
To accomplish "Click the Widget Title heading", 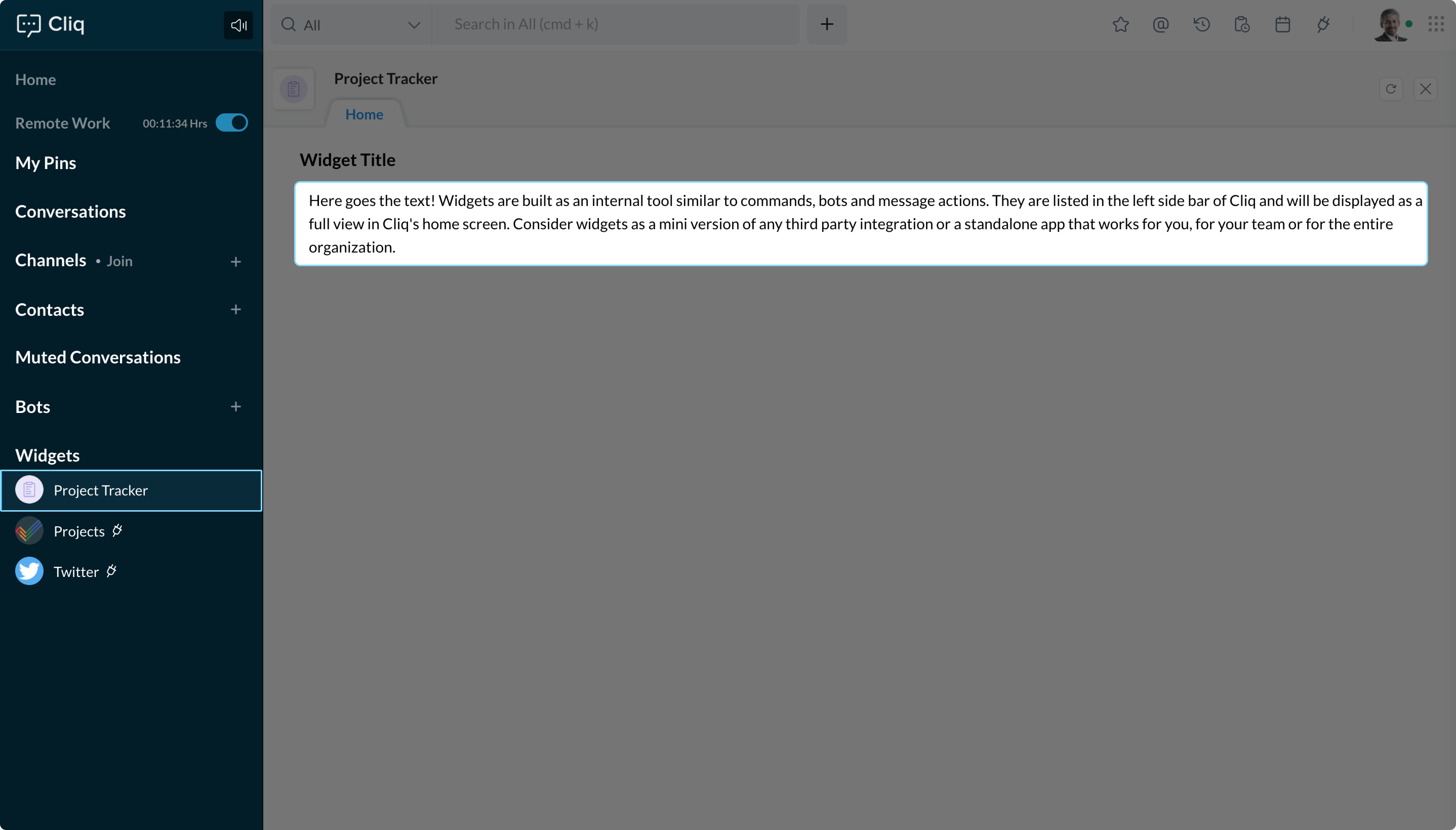I will [x=347, y=160].
